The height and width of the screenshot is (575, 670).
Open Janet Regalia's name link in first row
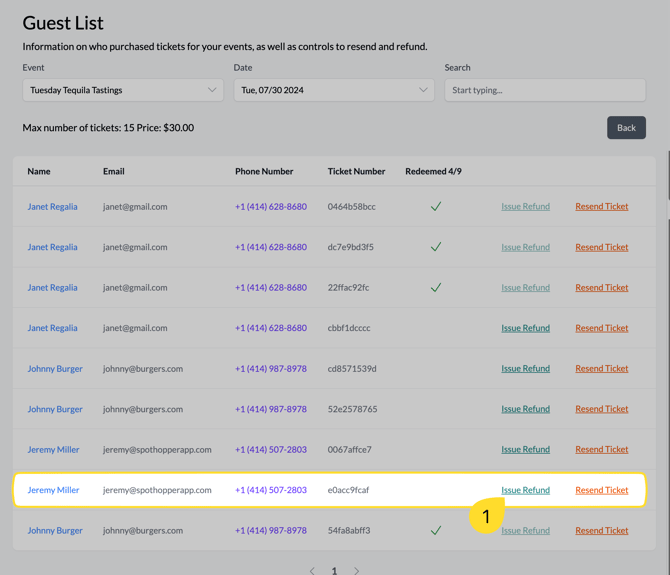pyautogui.click(x=52, y=207)
